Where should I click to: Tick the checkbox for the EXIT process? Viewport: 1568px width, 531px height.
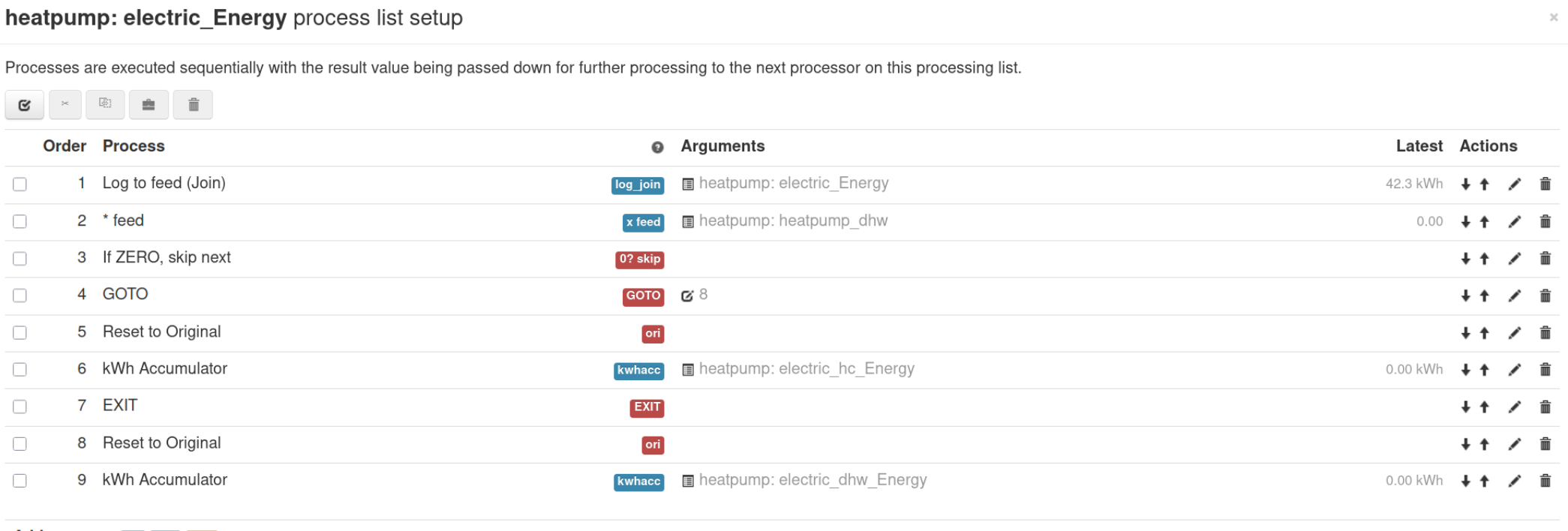(20, 406)
